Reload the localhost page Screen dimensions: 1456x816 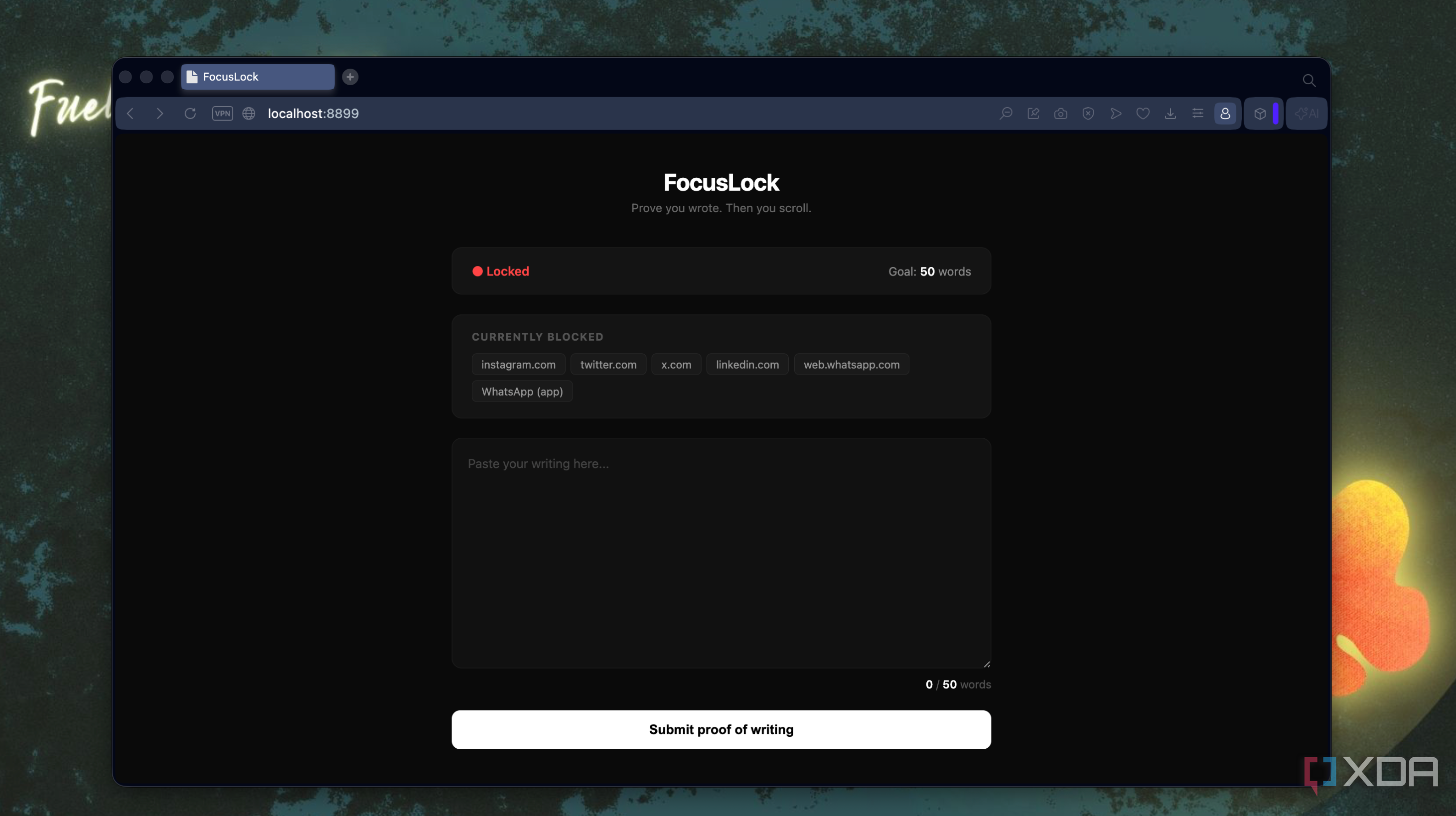point(190,114)
